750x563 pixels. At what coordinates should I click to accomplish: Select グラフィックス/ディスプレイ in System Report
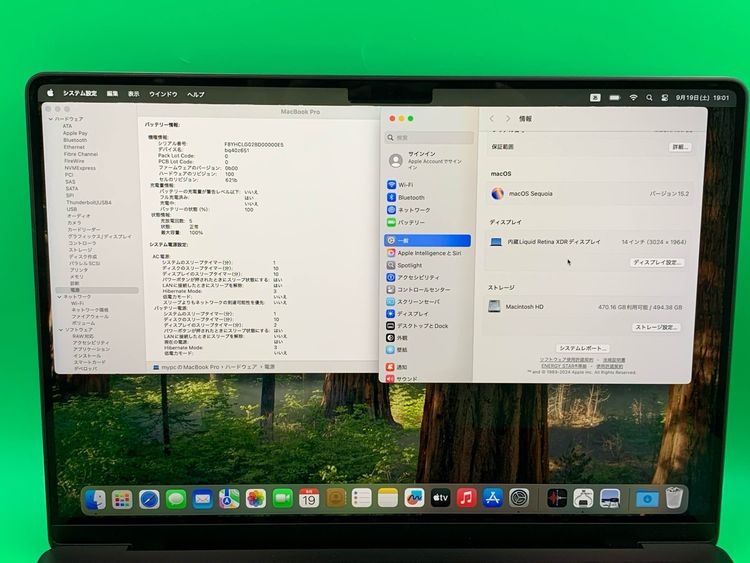tap(99, 236)
